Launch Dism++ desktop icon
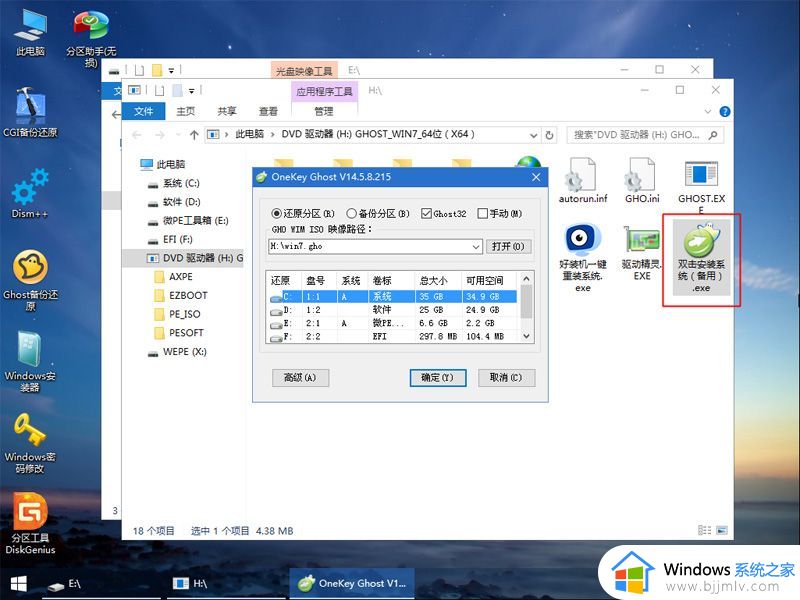 [x=30, y=194]
